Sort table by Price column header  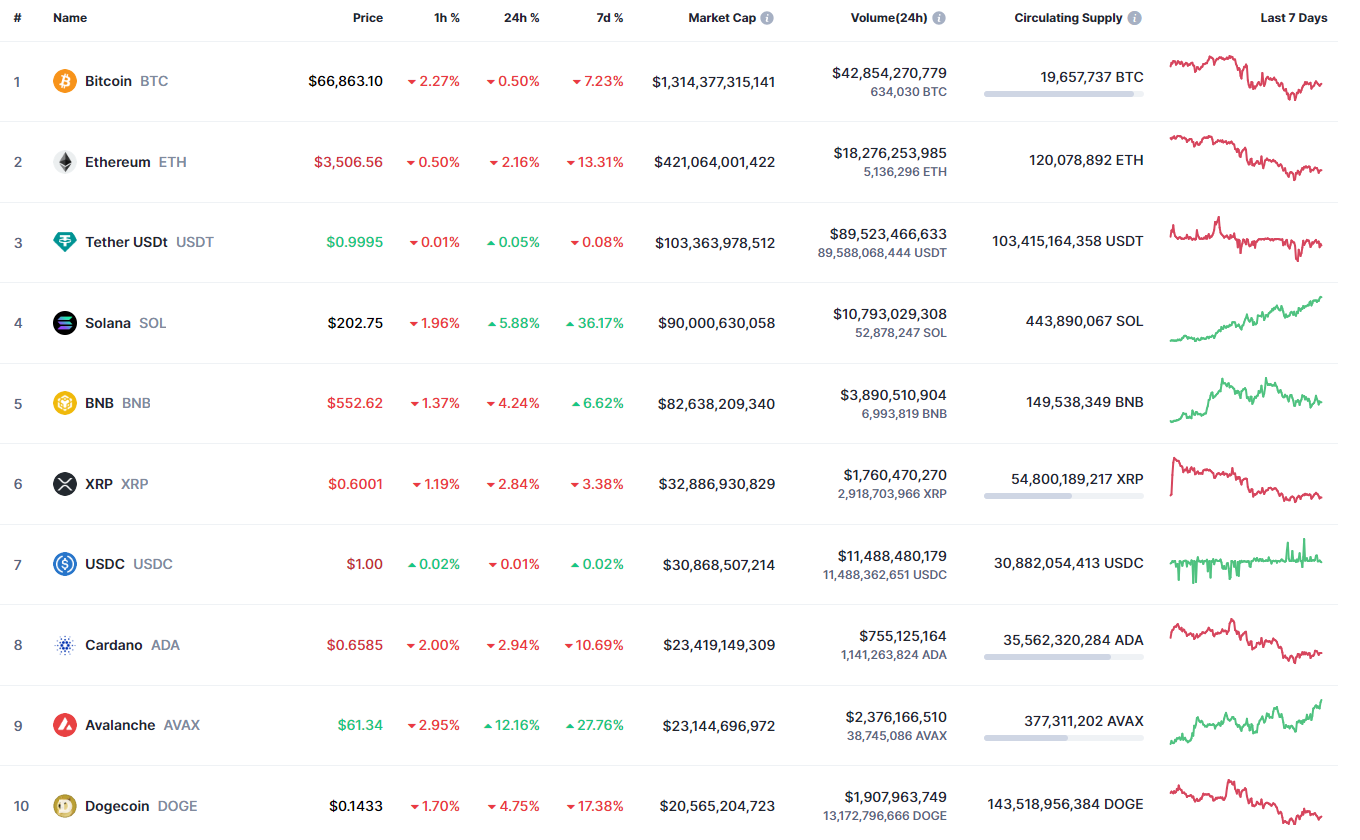click(x=367, y=18)
